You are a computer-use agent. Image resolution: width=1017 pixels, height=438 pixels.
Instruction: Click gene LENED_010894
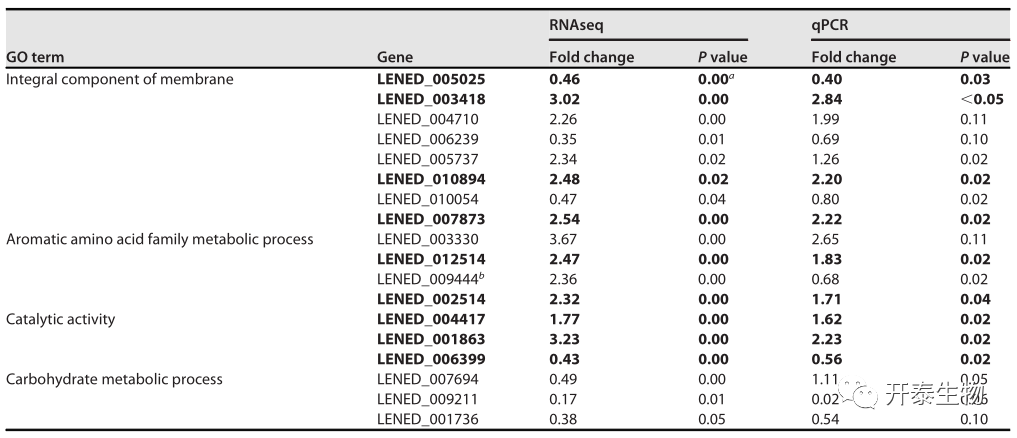point(432,179)
